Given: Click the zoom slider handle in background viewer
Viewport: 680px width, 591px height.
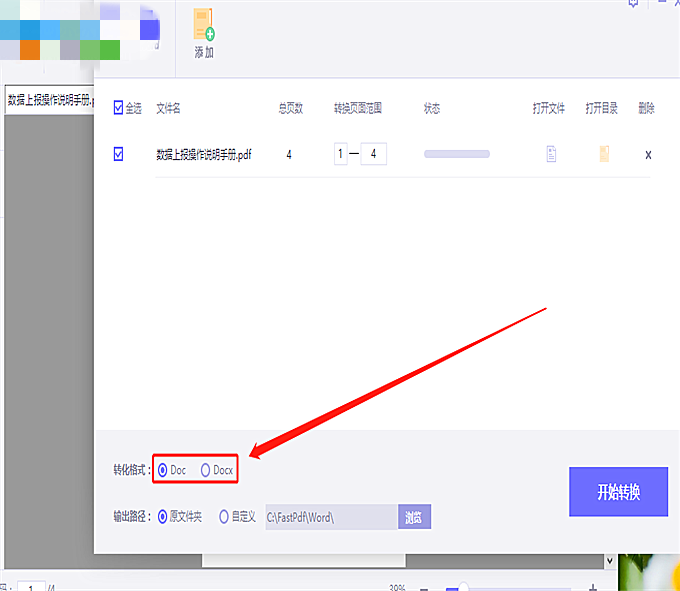Looking at the screenshot, I should coord(463,588).
